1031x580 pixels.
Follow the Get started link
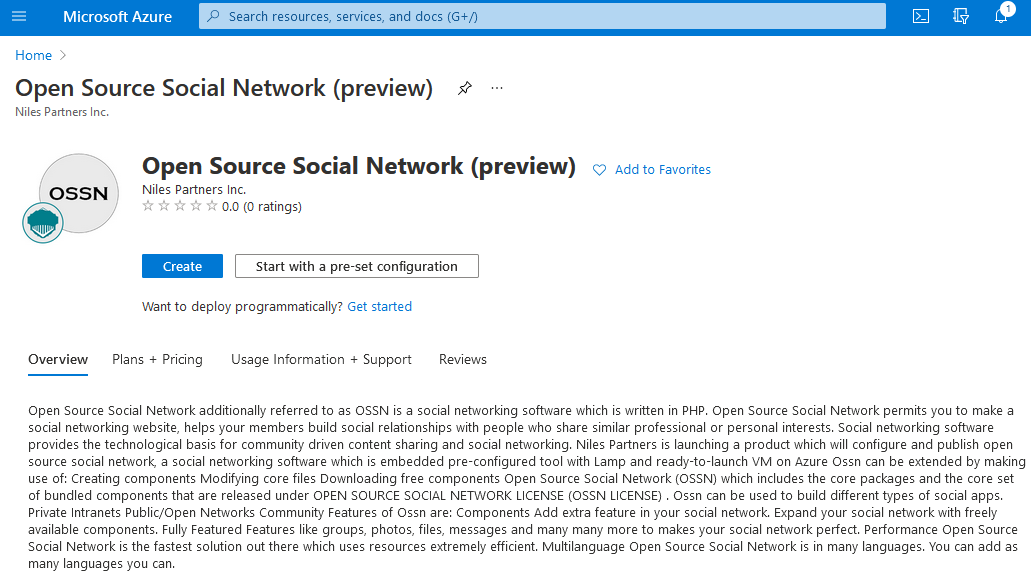tap(379, 306)
